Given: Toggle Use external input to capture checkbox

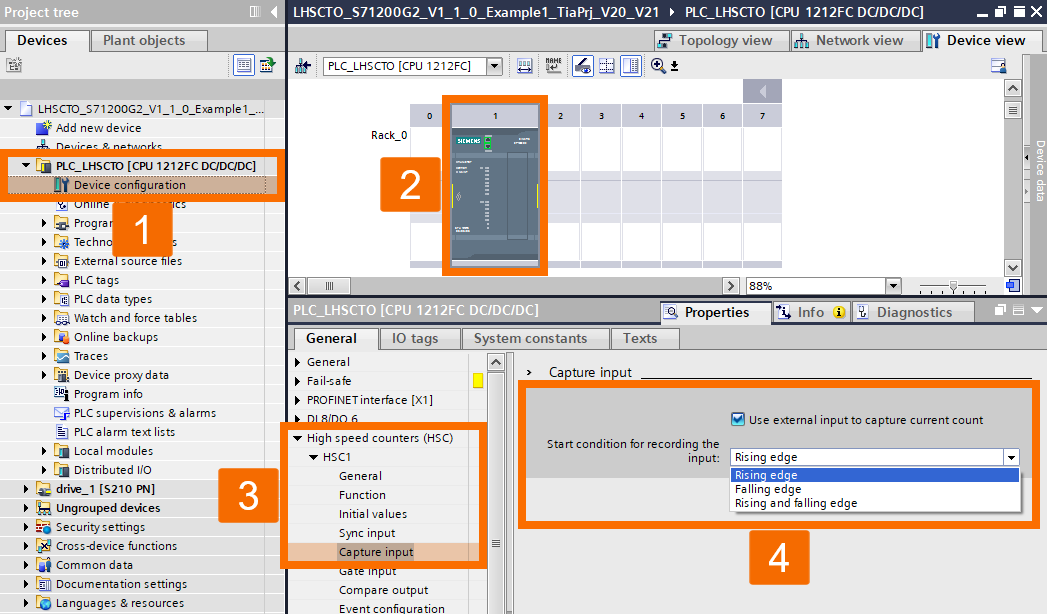Looking at the screenshot, I should click(737, 419).
